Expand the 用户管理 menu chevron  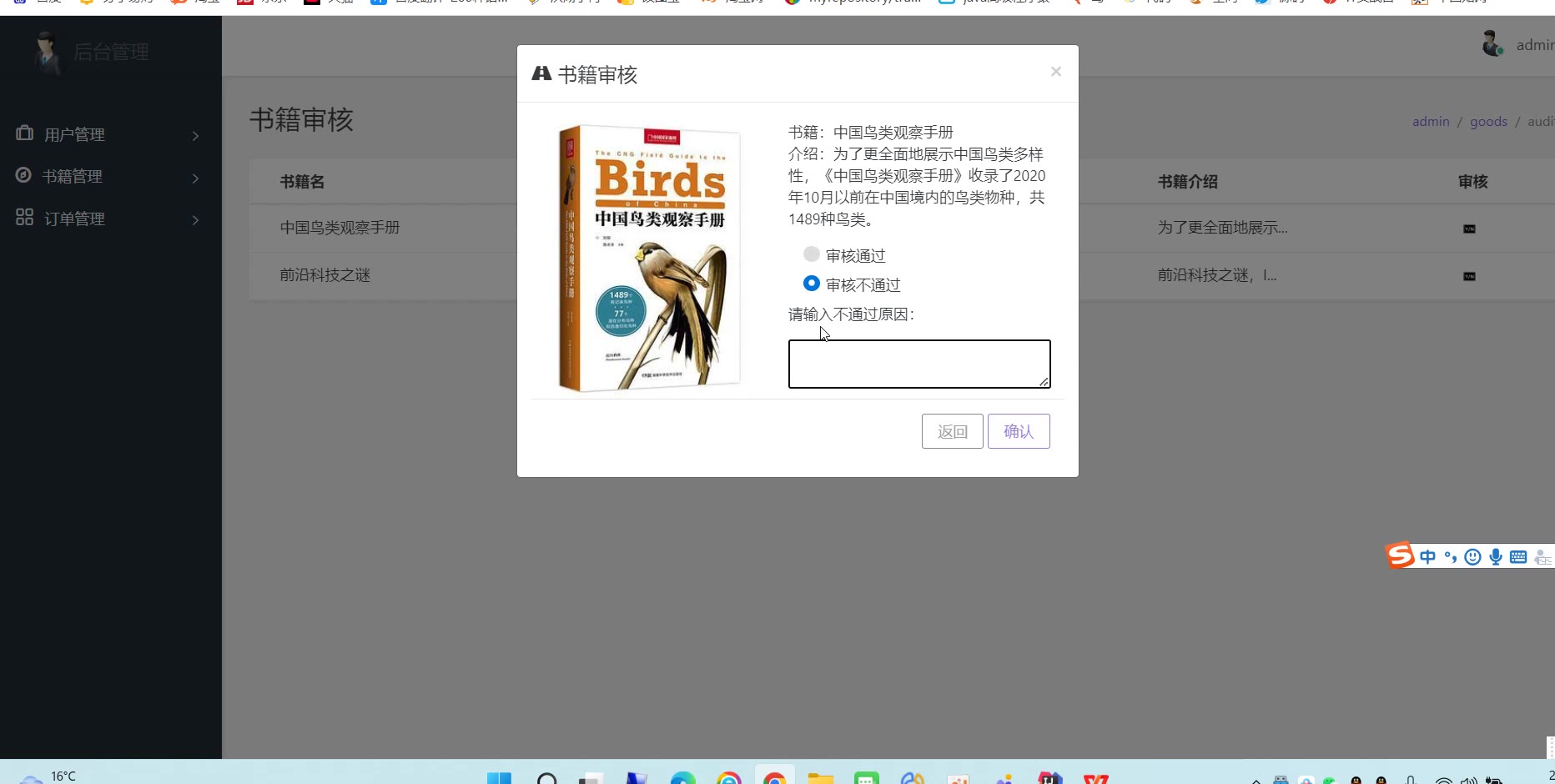(196, 135)
